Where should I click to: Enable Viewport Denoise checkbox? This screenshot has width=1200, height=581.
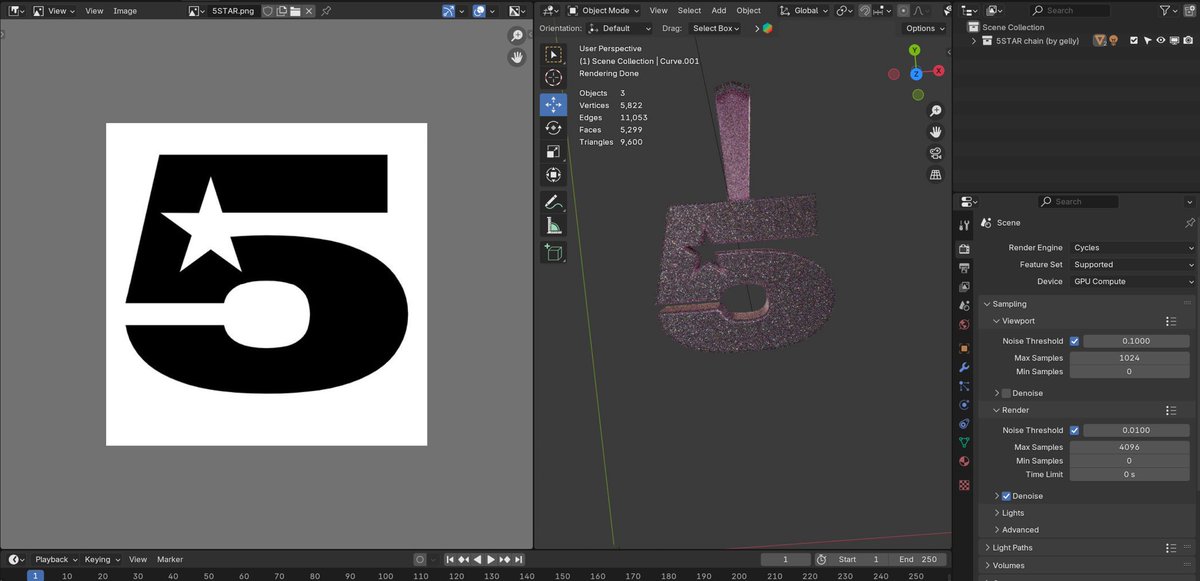pos(1006,393)
